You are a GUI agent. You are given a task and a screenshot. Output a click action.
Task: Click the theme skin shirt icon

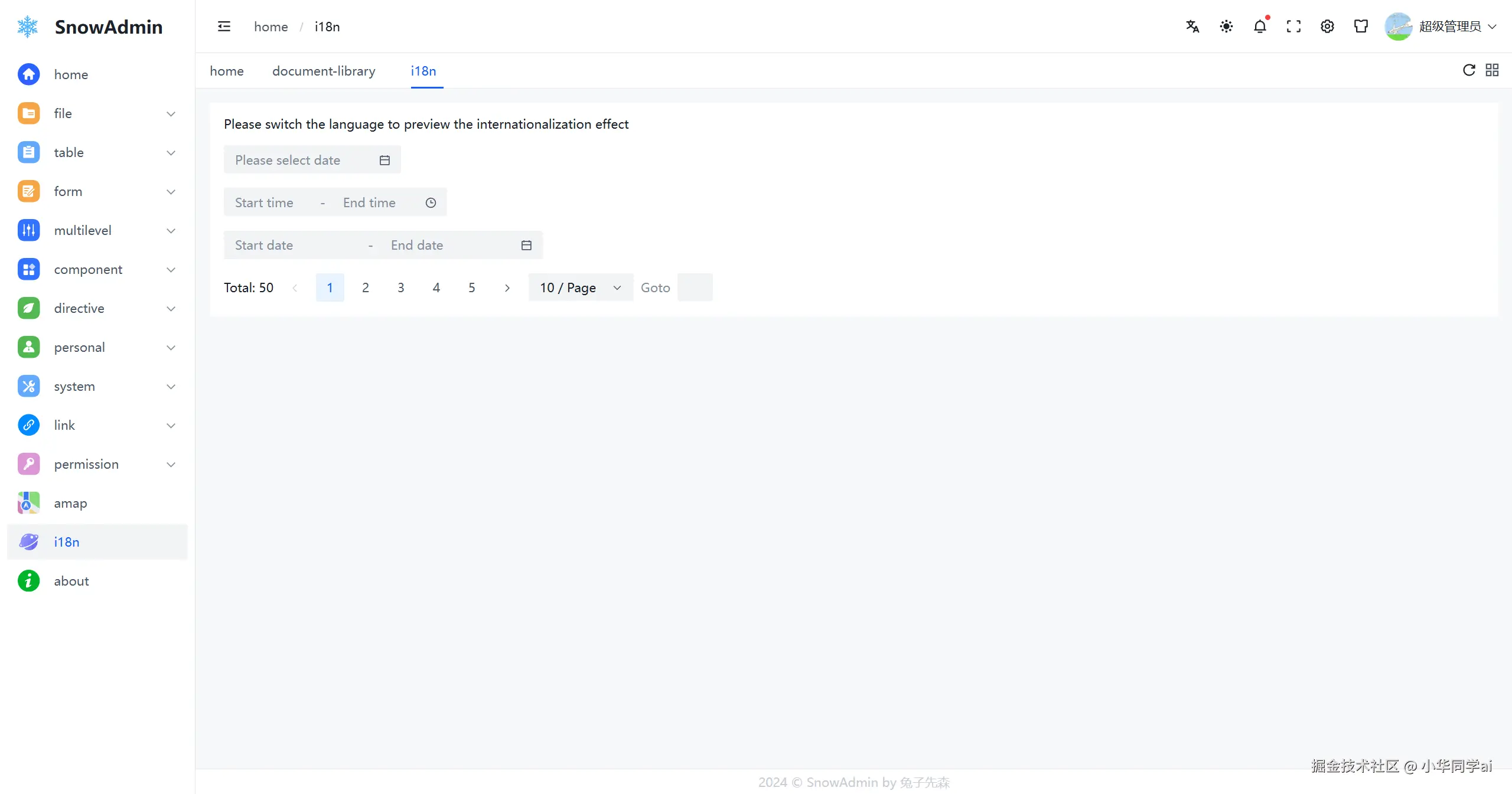(1361, 27)
